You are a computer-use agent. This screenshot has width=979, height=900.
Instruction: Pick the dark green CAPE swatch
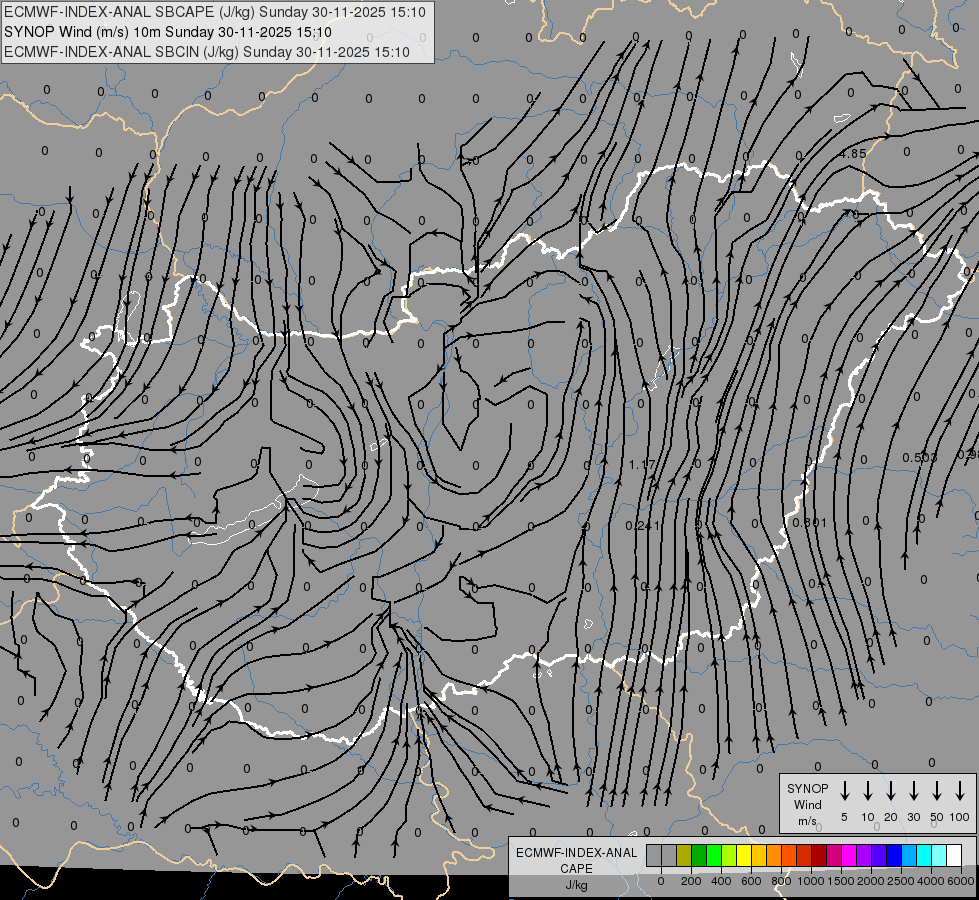pos(699,855)
